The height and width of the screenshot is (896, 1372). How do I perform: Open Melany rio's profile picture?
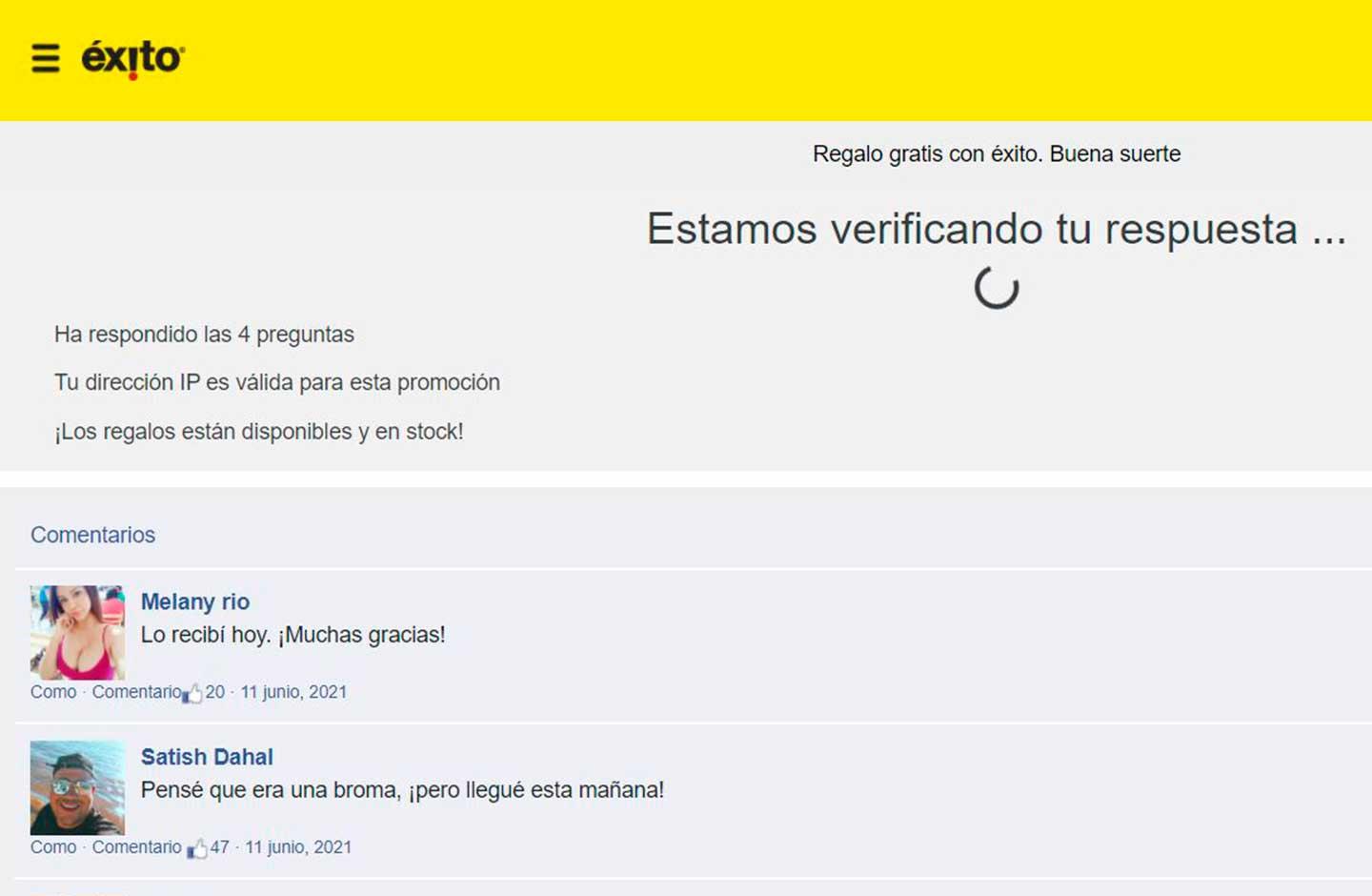coord(77,632)
